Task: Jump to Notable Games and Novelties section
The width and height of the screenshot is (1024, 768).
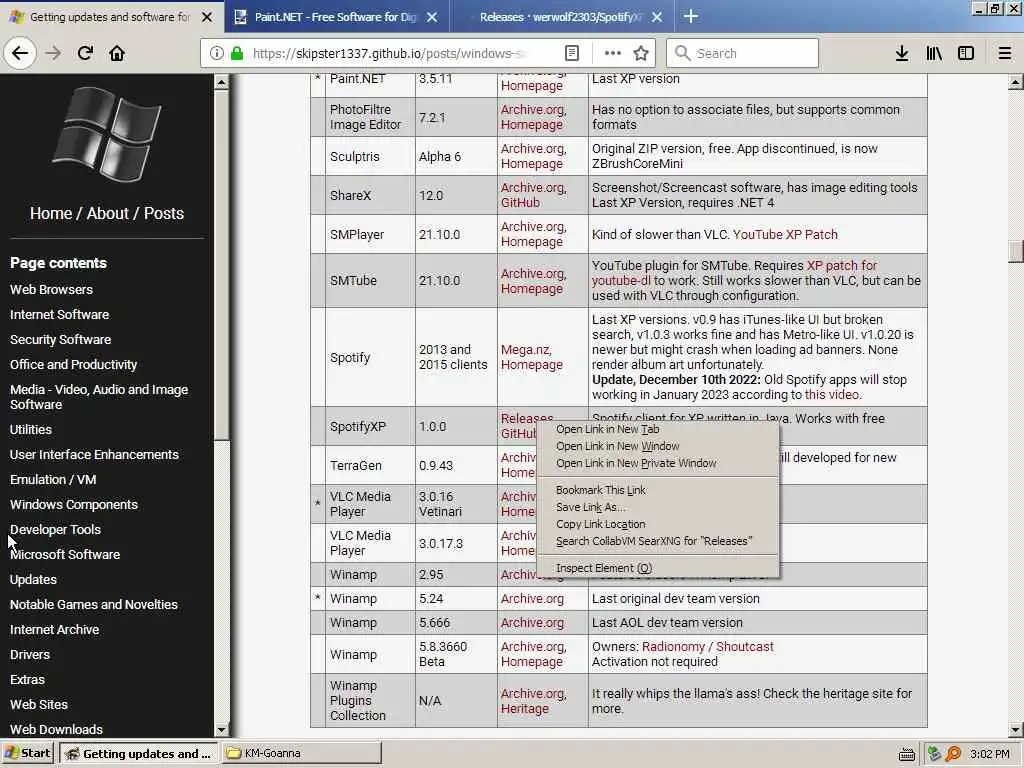Action: tap(93, 605)
